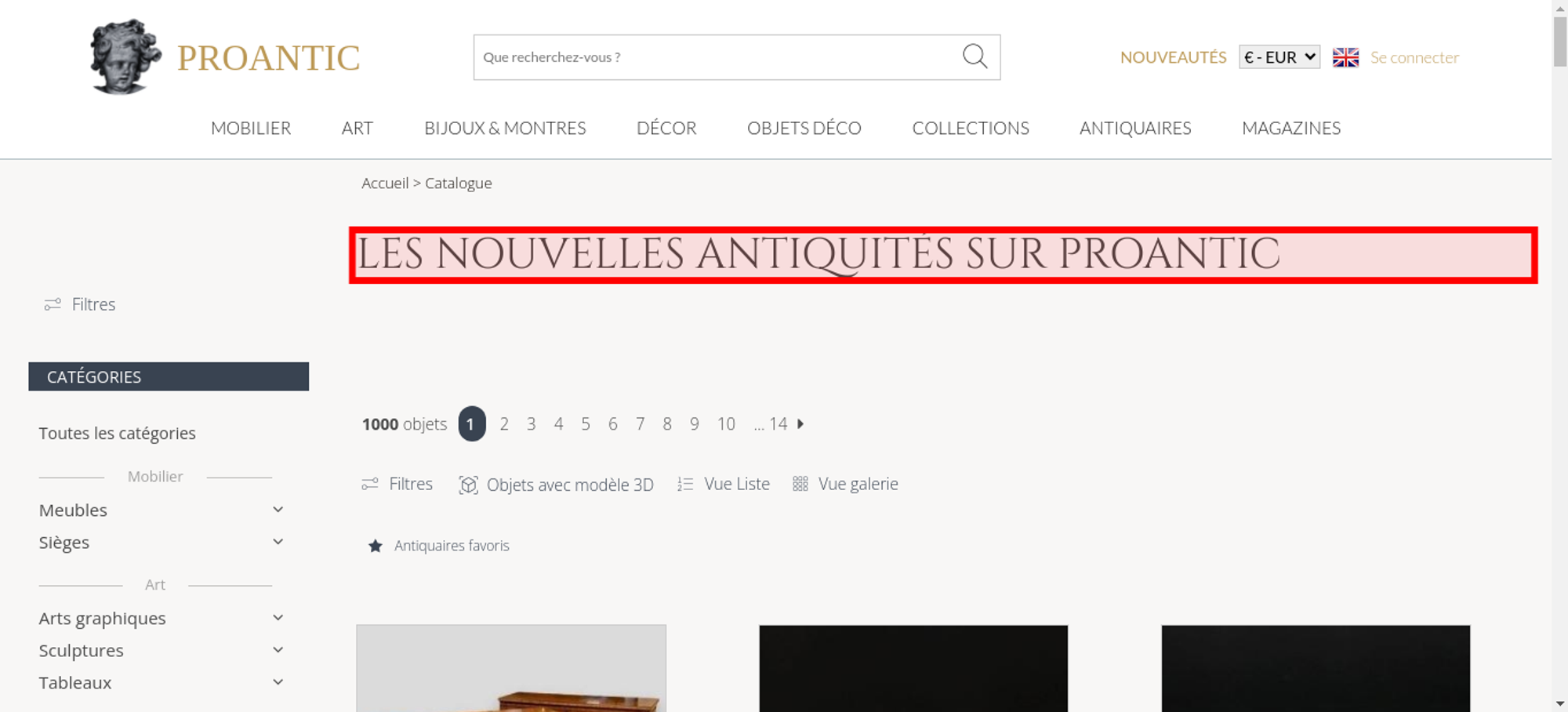Switch to Vue Liste layout
The height and width of the screenshot is (712, 1568).
(724, 484)
